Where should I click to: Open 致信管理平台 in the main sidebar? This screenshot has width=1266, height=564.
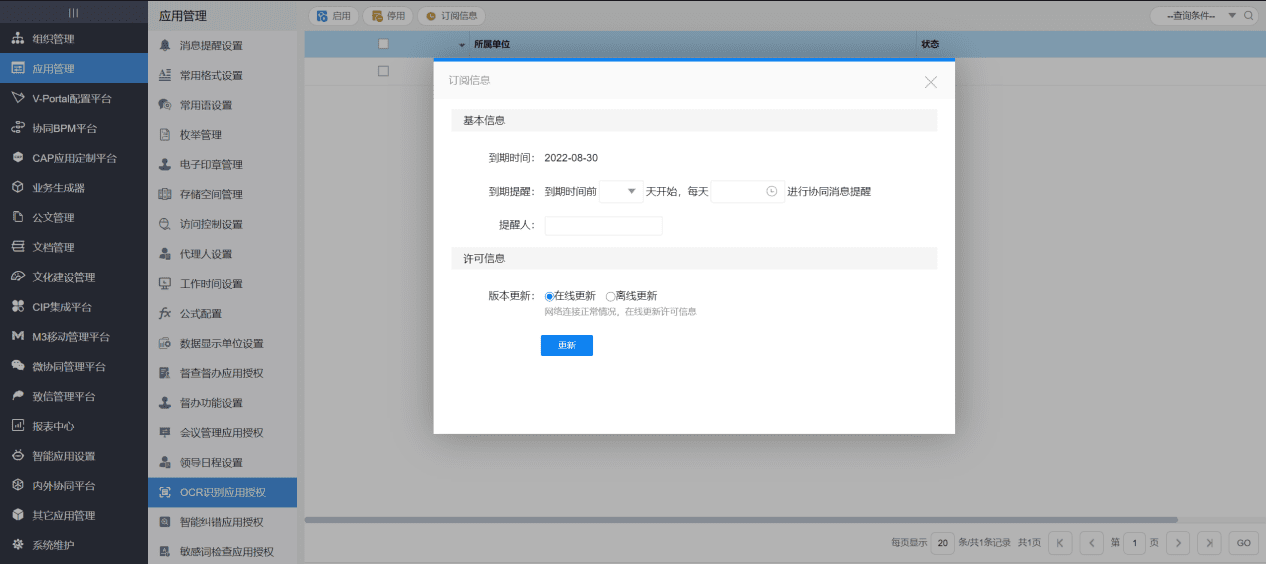pos(74,396)
